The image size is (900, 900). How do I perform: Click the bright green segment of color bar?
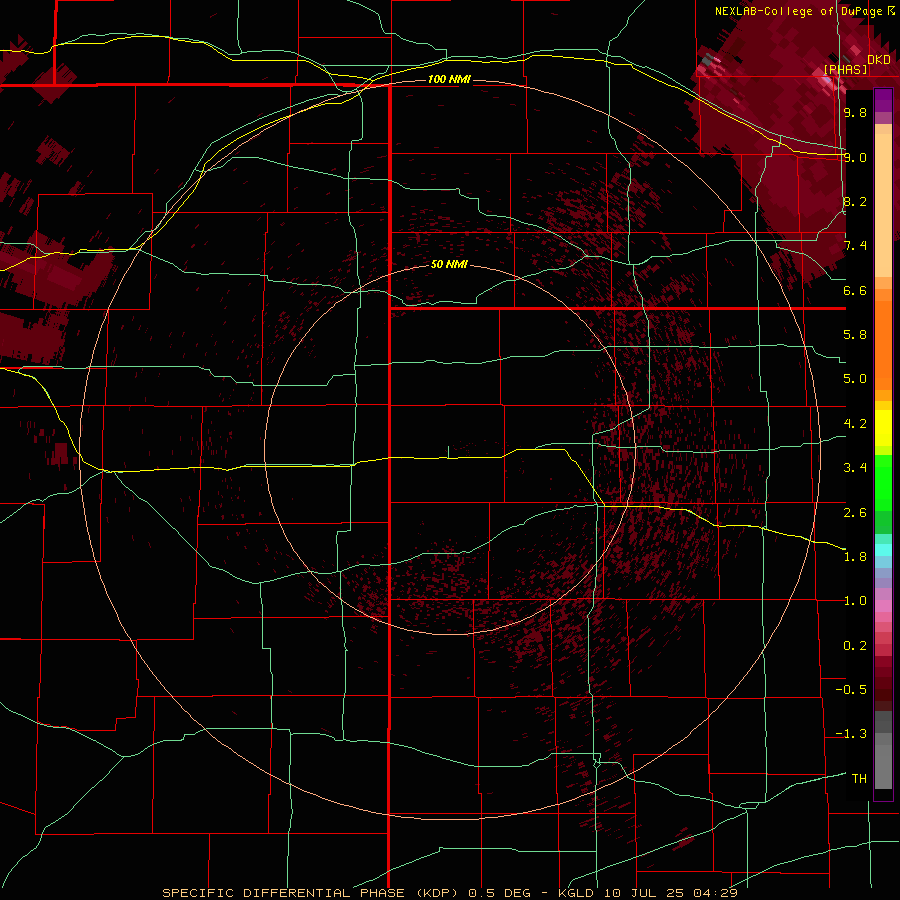click(x=883, y=483)
